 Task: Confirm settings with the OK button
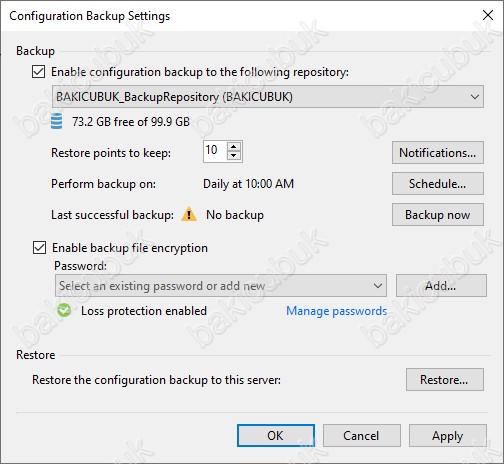click(x=276, y=436)
